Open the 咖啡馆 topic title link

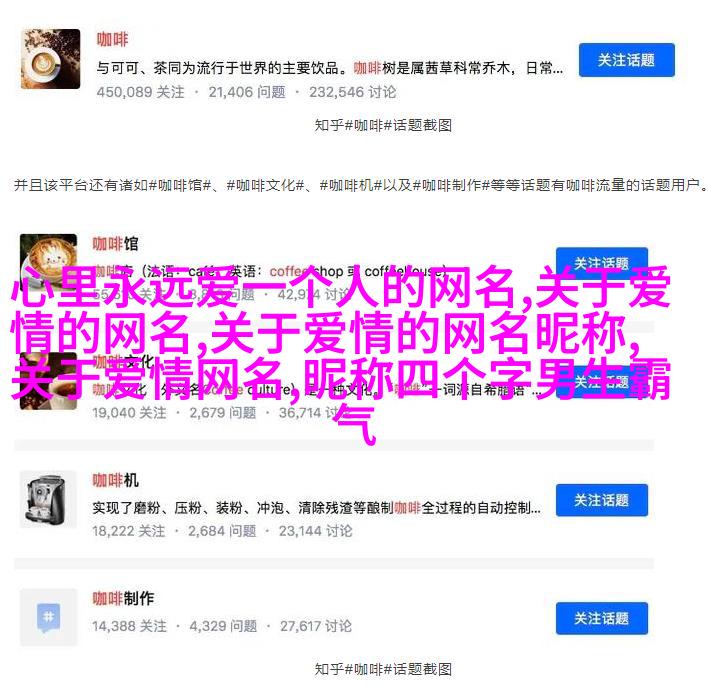[115, 244]
